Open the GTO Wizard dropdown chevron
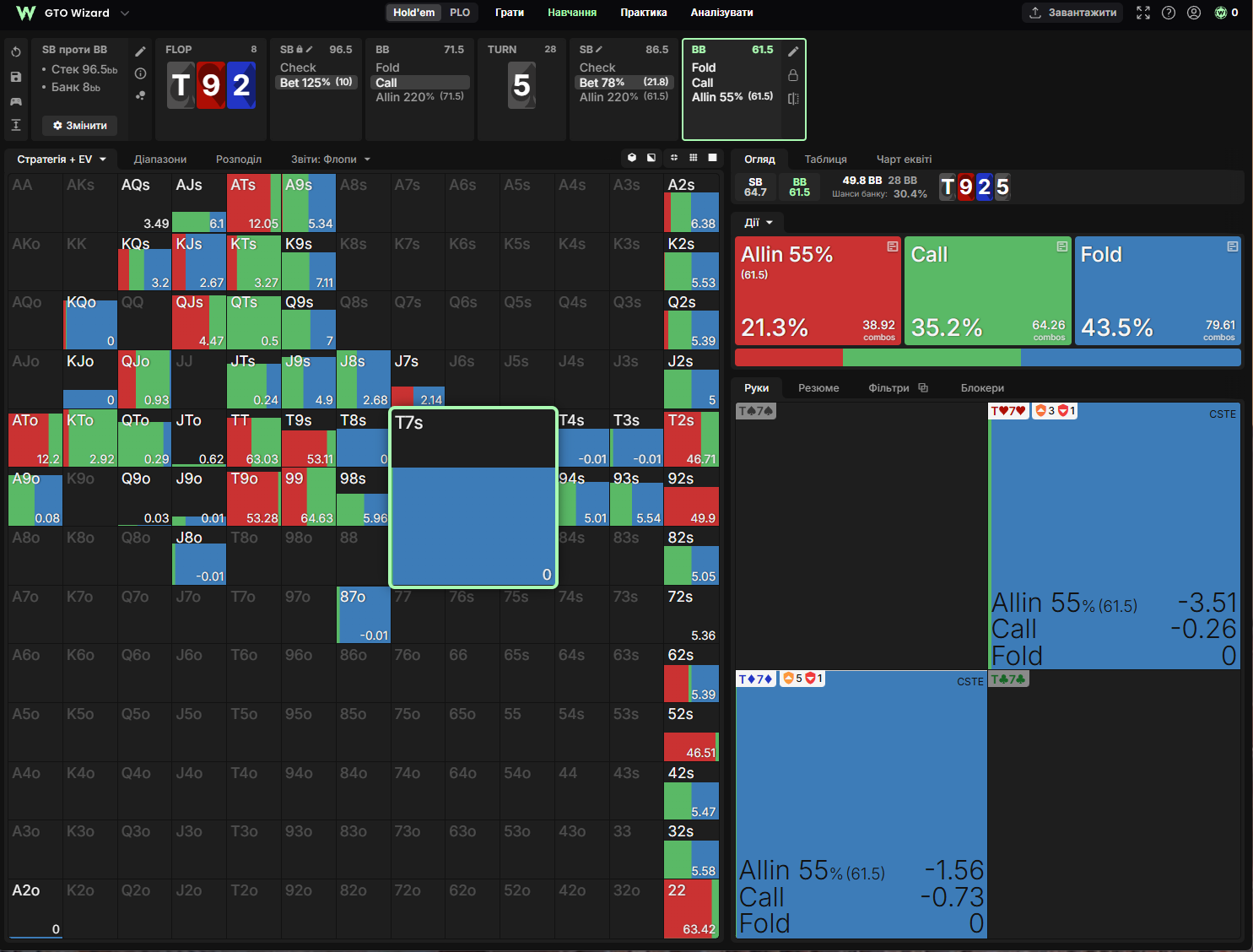The width and height of the screenshot is (1253, 952). (125, 14)
